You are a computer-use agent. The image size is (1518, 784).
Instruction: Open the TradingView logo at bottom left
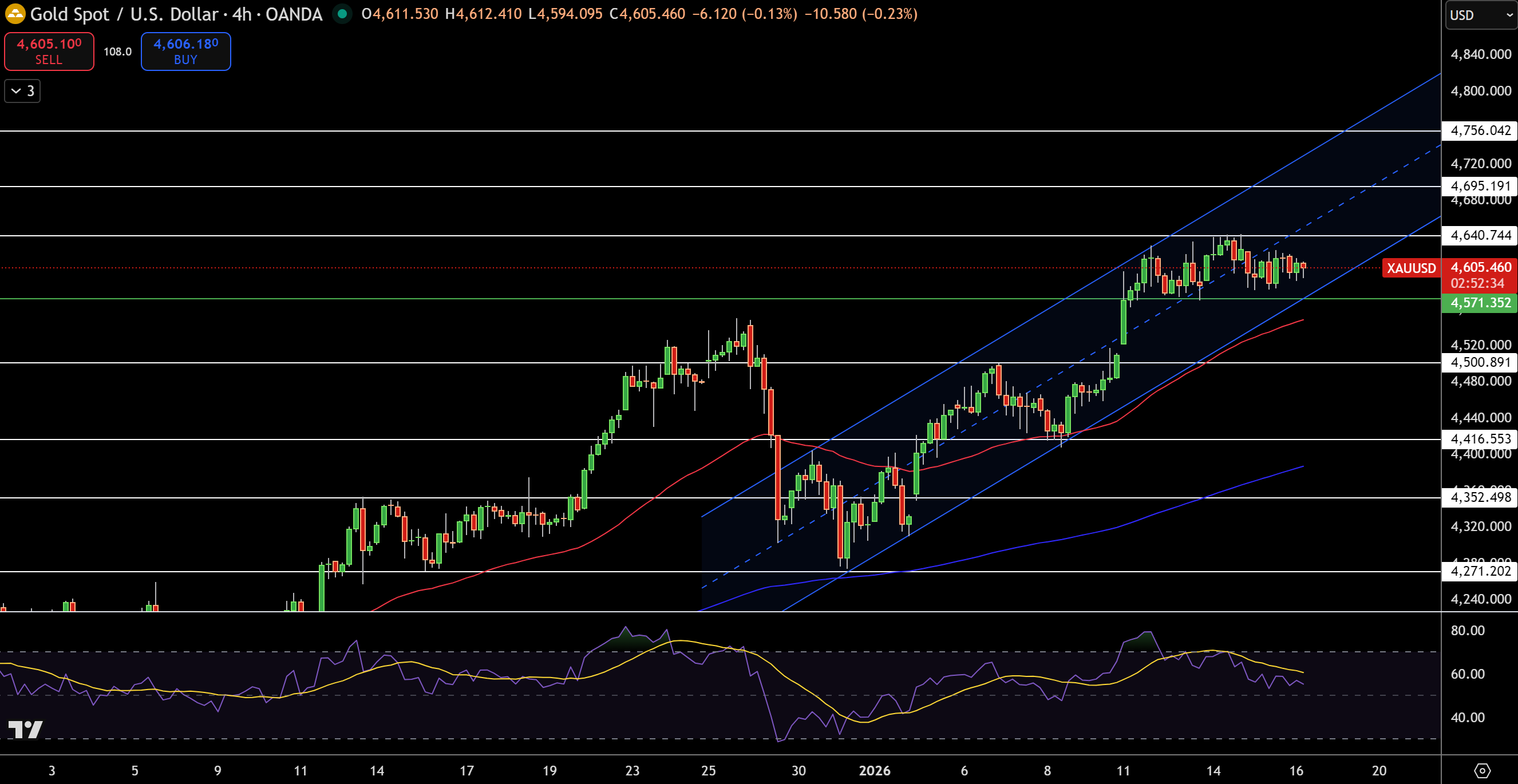(25, 730)
